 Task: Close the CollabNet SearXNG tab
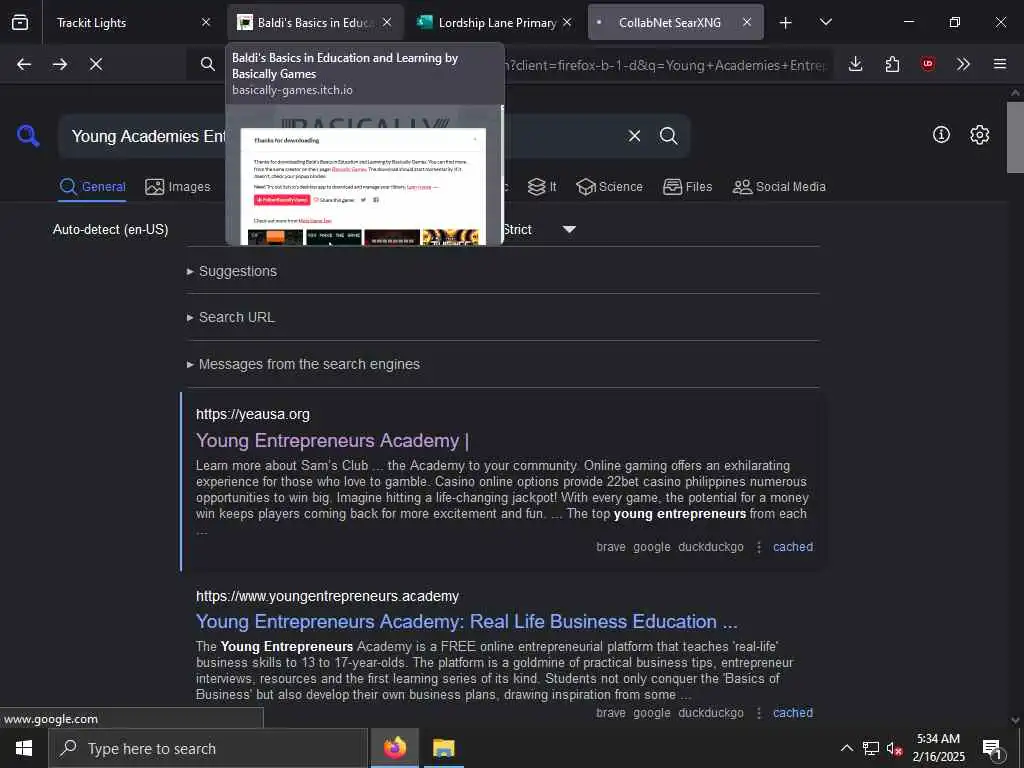pos(746,22)
